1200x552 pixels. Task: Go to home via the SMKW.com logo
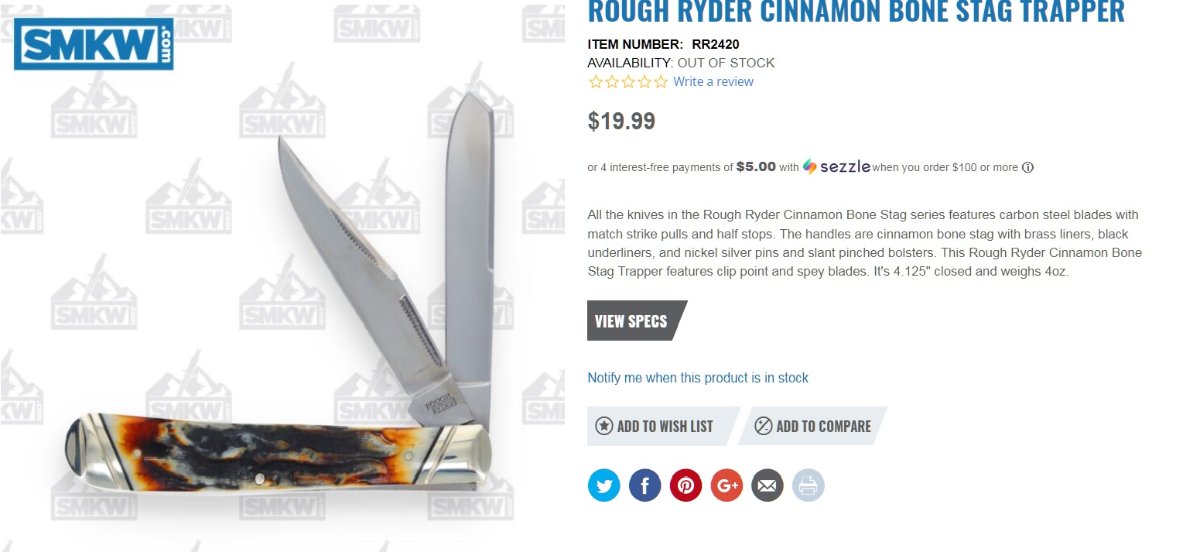pos(94,44)
